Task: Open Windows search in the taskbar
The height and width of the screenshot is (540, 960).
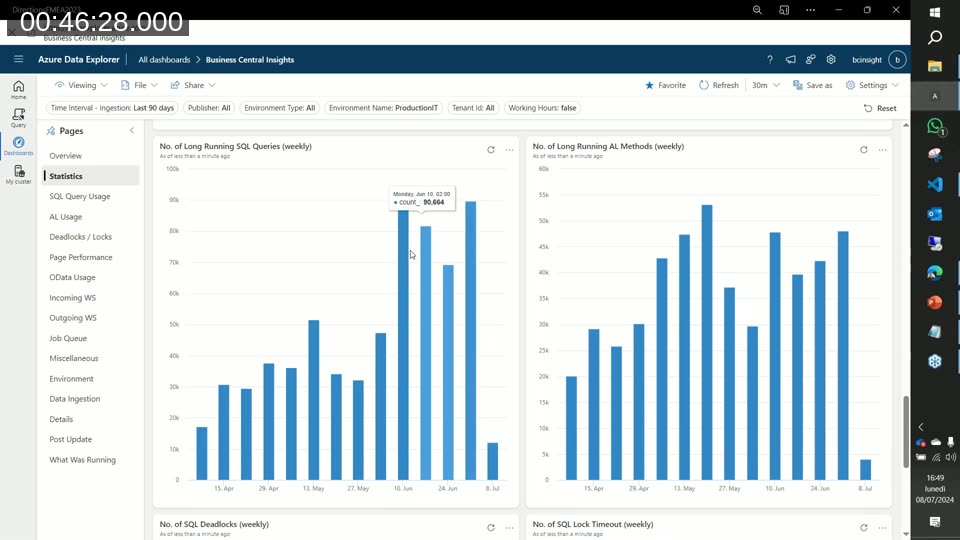Action: pyautogui.click(x=935, y=38)
